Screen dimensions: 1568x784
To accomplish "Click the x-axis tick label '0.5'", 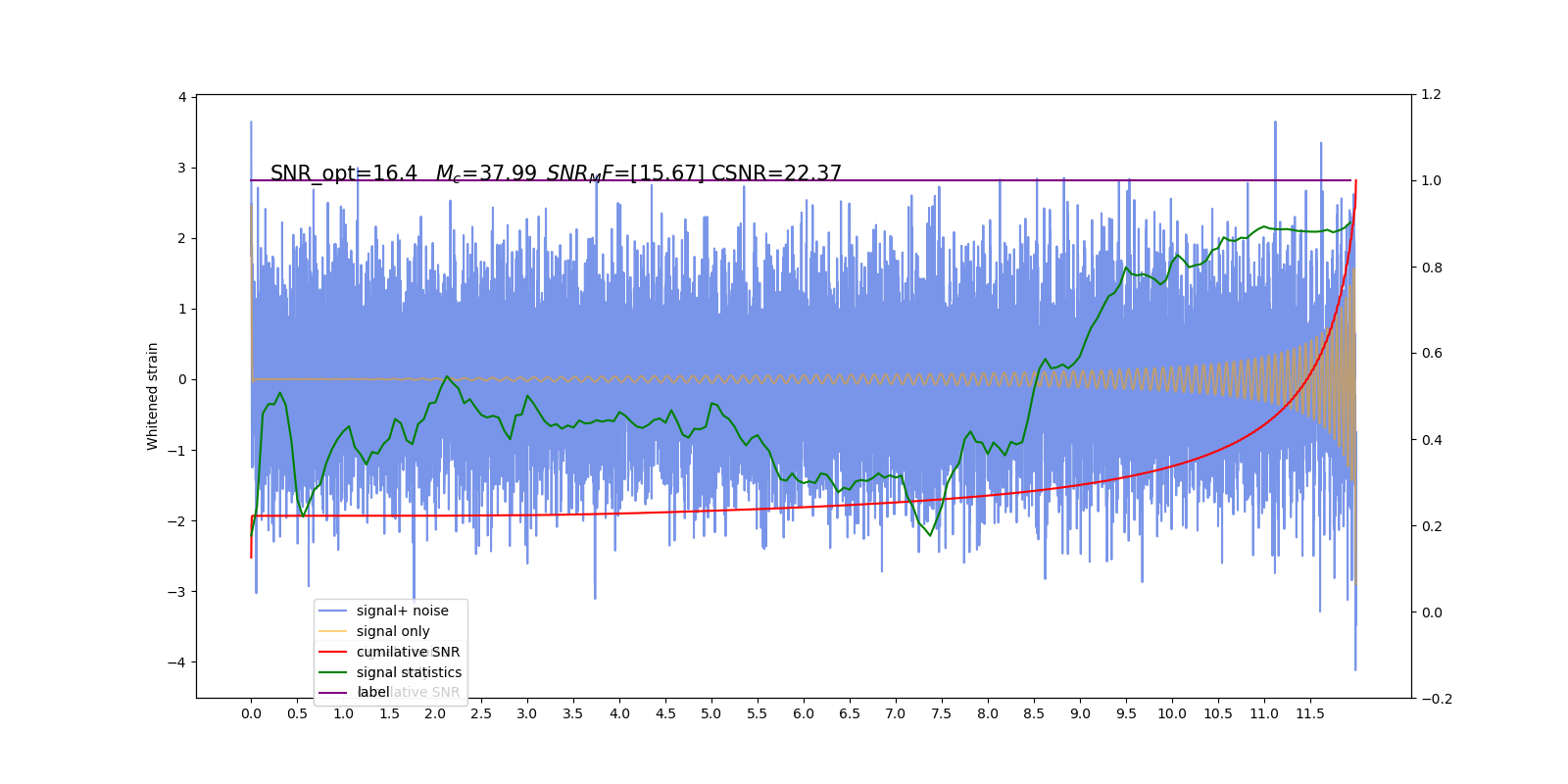I will coord(297,713).
